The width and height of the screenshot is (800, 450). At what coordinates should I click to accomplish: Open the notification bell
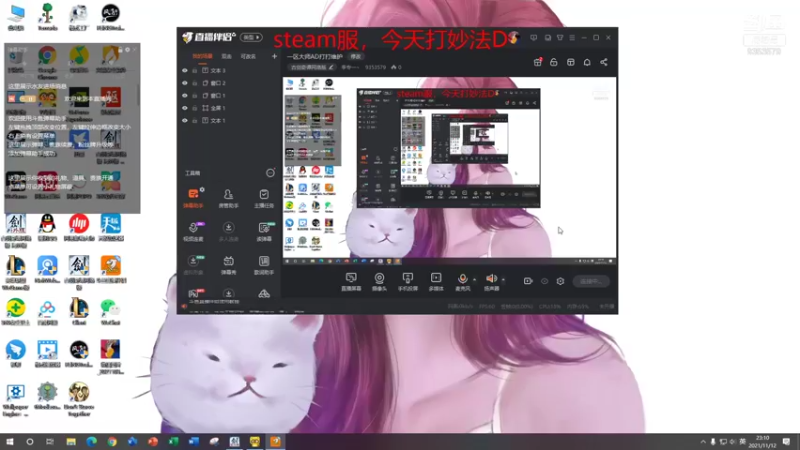coord(587,62)
